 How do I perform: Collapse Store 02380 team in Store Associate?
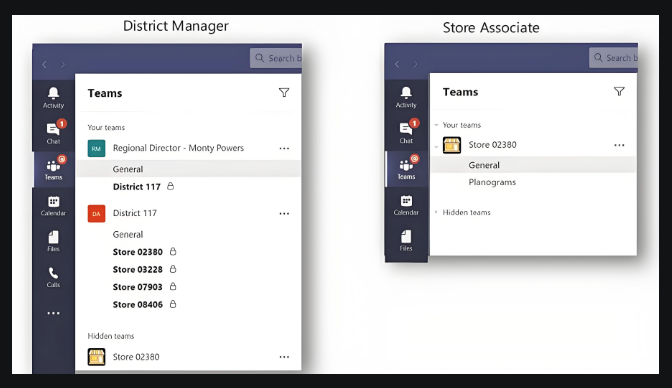[x=436, y=147]
